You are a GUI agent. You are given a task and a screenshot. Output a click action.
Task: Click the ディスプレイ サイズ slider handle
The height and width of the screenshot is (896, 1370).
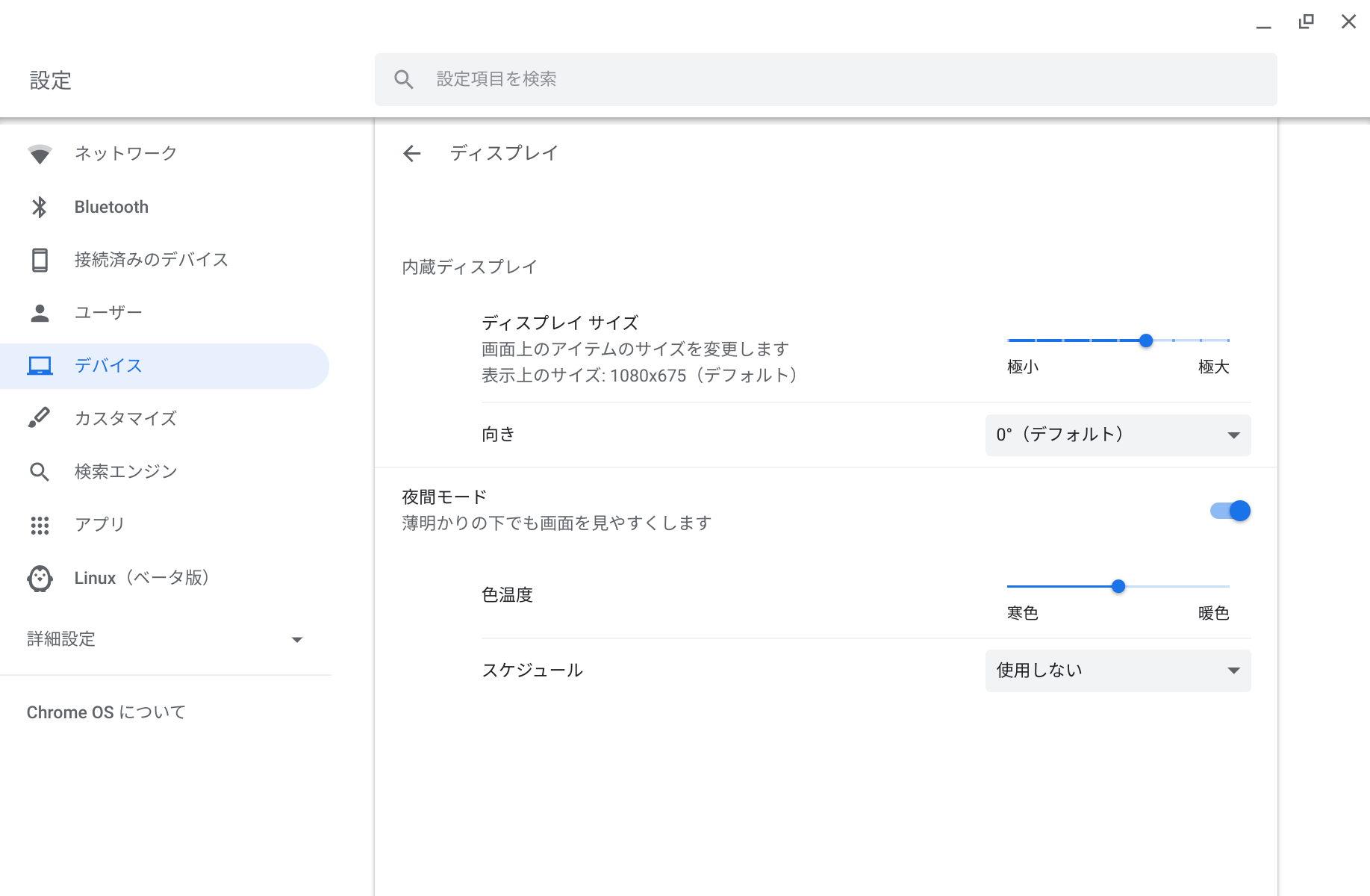(1146, 340)
